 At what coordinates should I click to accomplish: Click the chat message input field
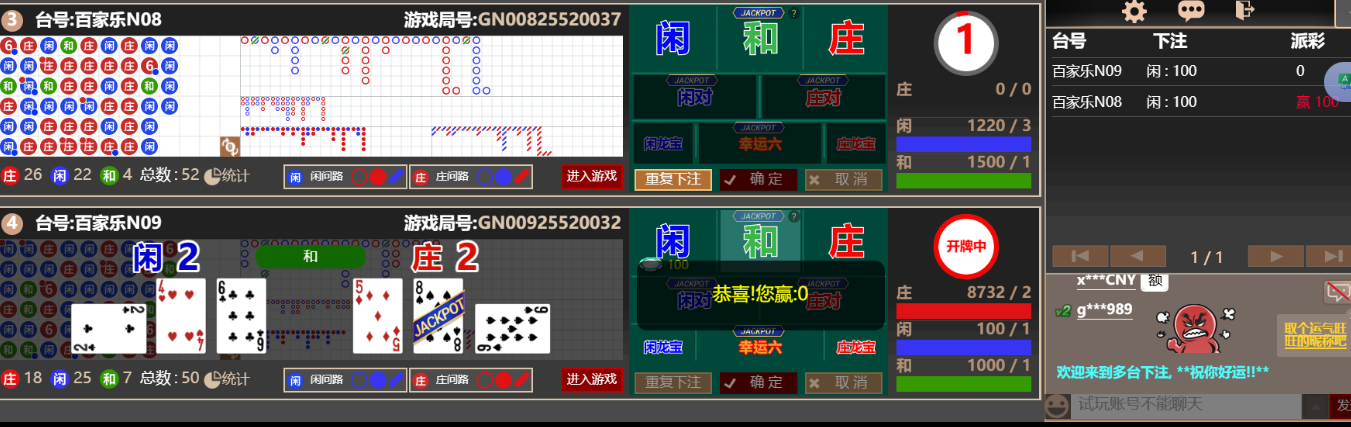1185,405
